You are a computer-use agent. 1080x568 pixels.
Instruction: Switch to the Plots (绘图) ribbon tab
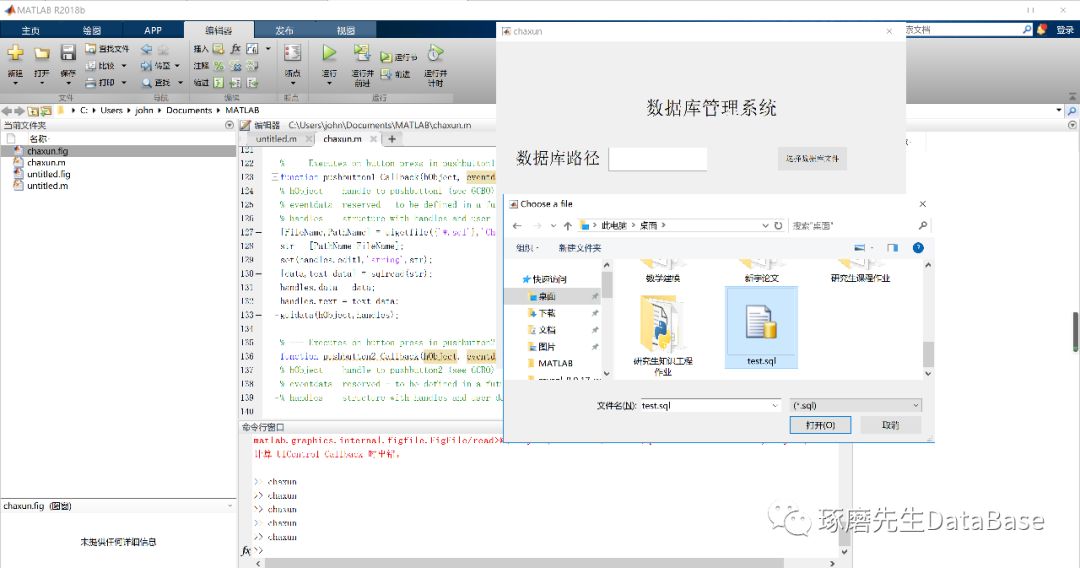92,30
